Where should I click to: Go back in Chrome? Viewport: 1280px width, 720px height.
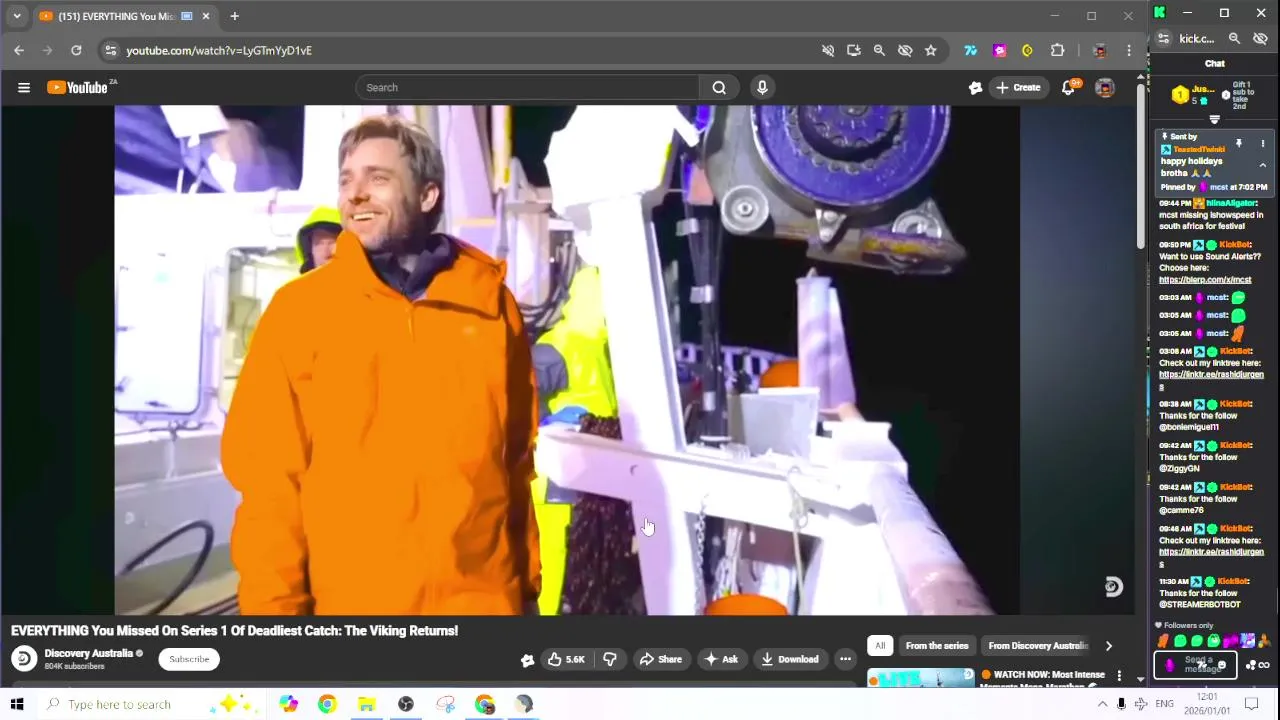pos(19,50)
